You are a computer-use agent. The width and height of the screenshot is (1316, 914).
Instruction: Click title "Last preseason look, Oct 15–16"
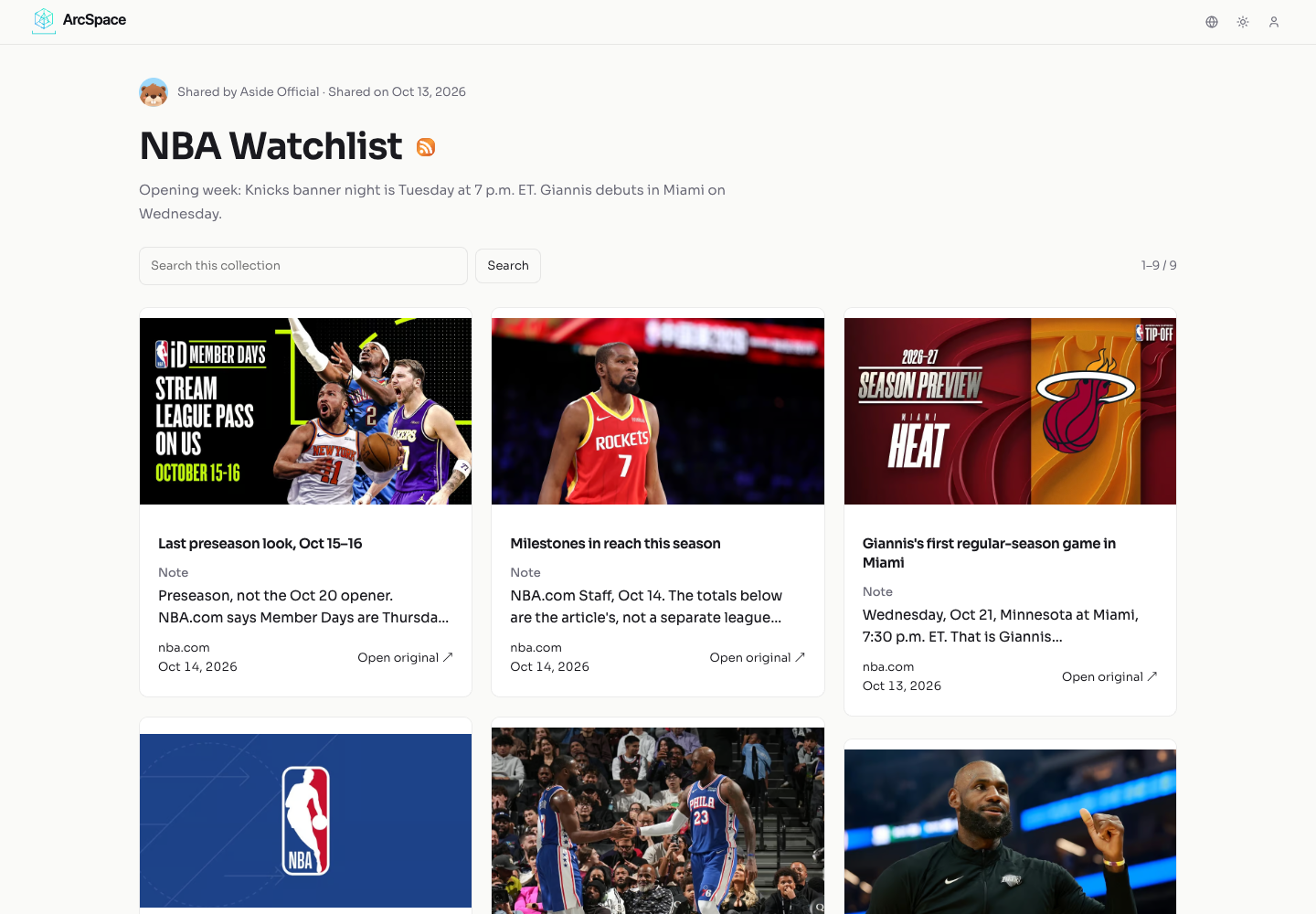pyautogui.click(x=260, y=544)
